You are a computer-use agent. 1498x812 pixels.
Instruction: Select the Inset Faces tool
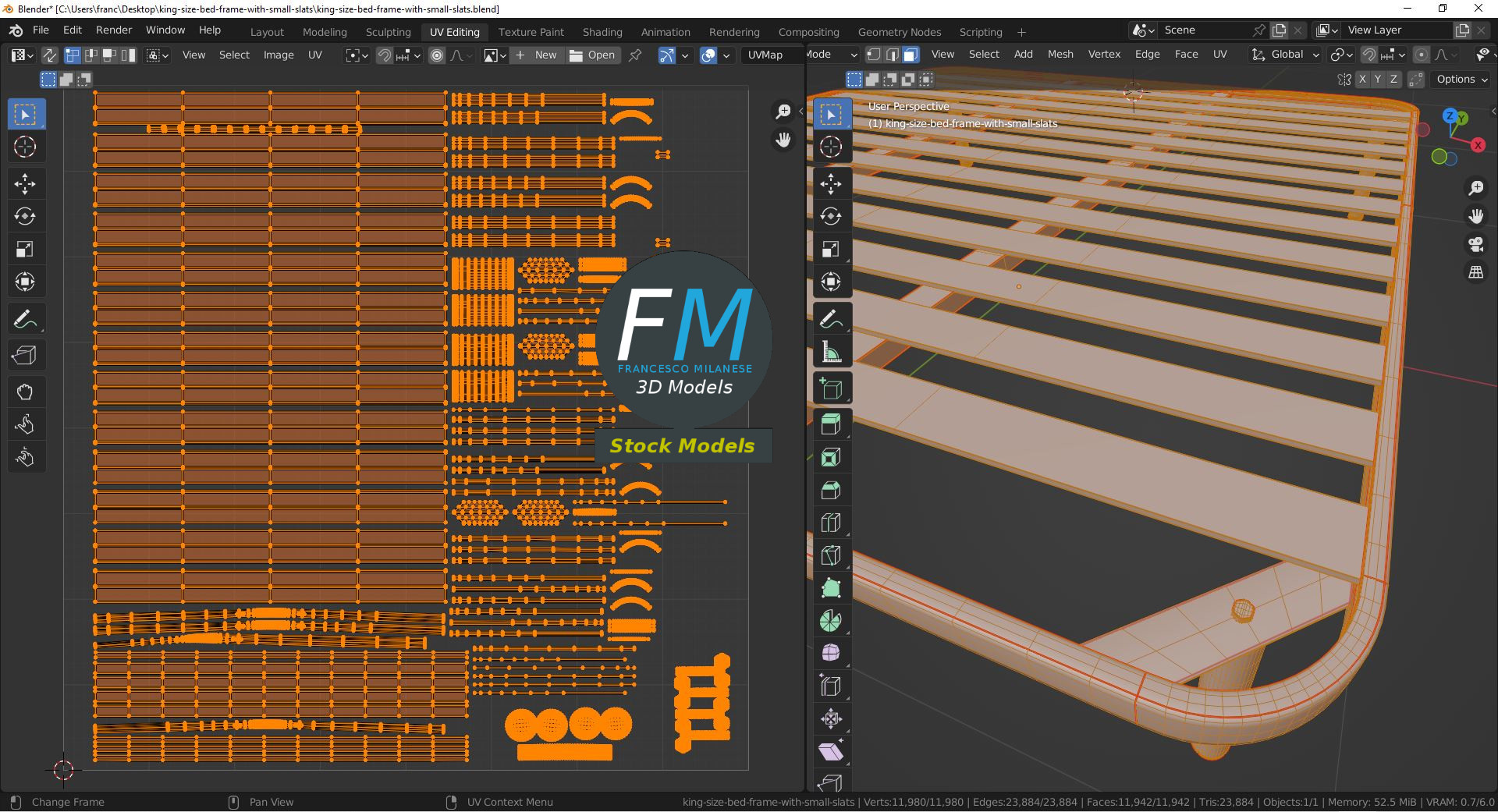(x=831, y=457)
